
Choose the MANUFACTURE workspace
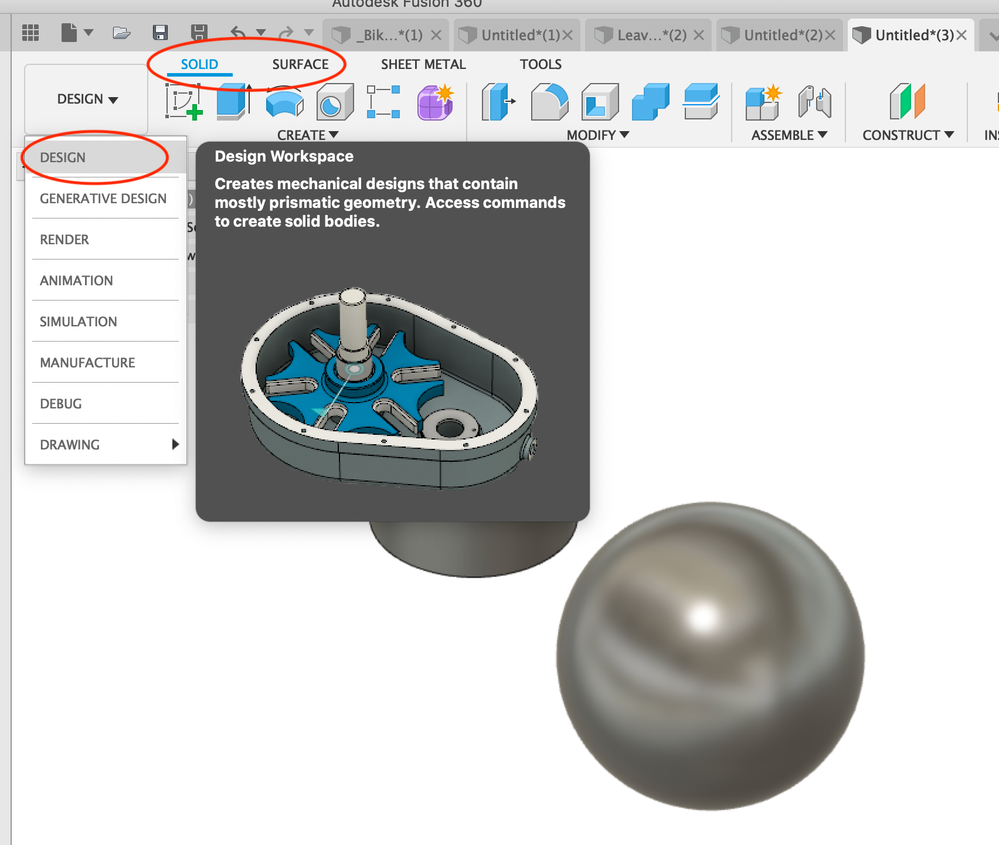click(x=105, y=363)
